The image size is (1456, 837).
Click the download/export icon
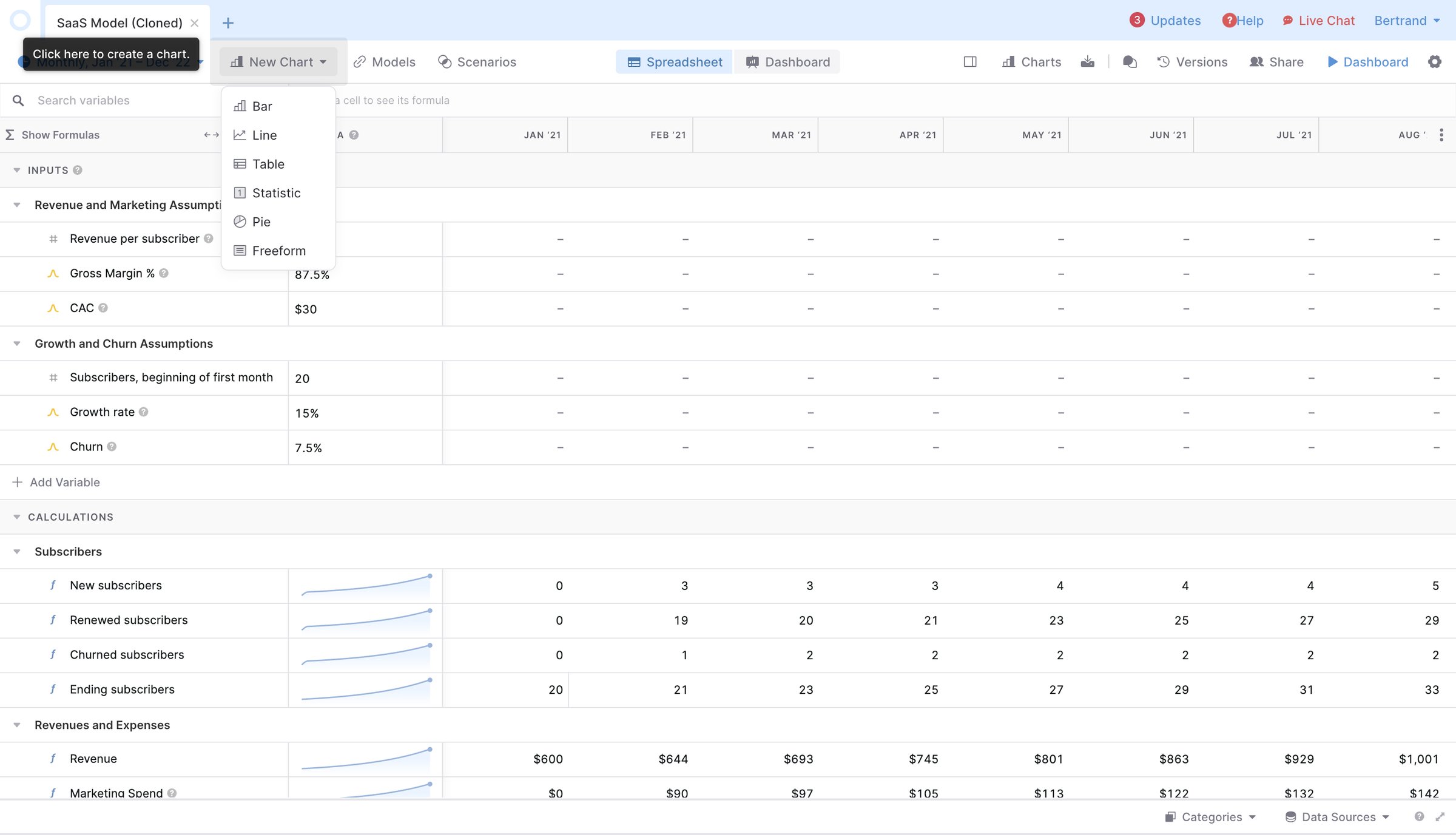click(1088, 62)
